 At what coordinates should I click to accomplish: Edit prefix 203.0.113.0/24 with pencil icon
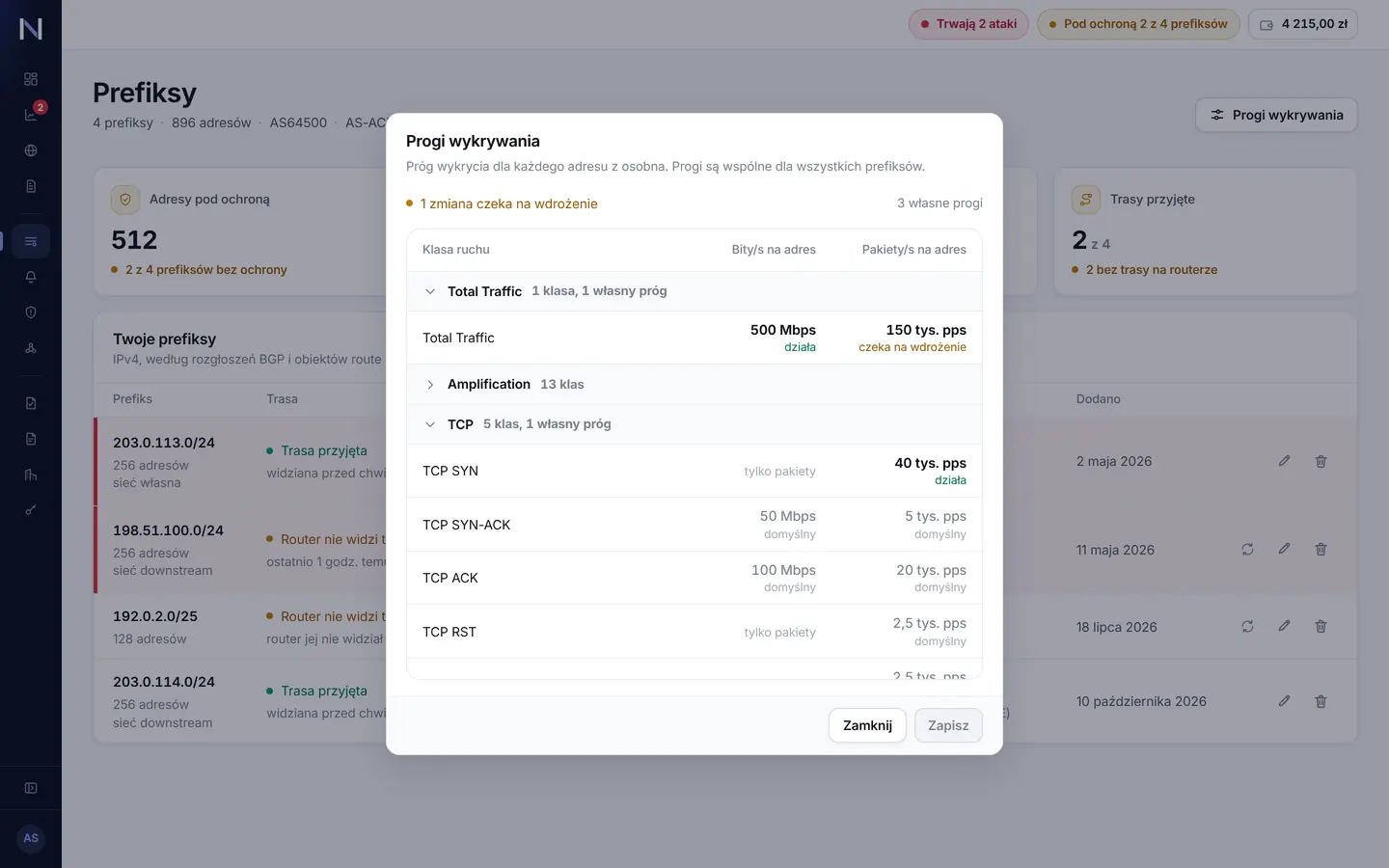coord(1284,461)
